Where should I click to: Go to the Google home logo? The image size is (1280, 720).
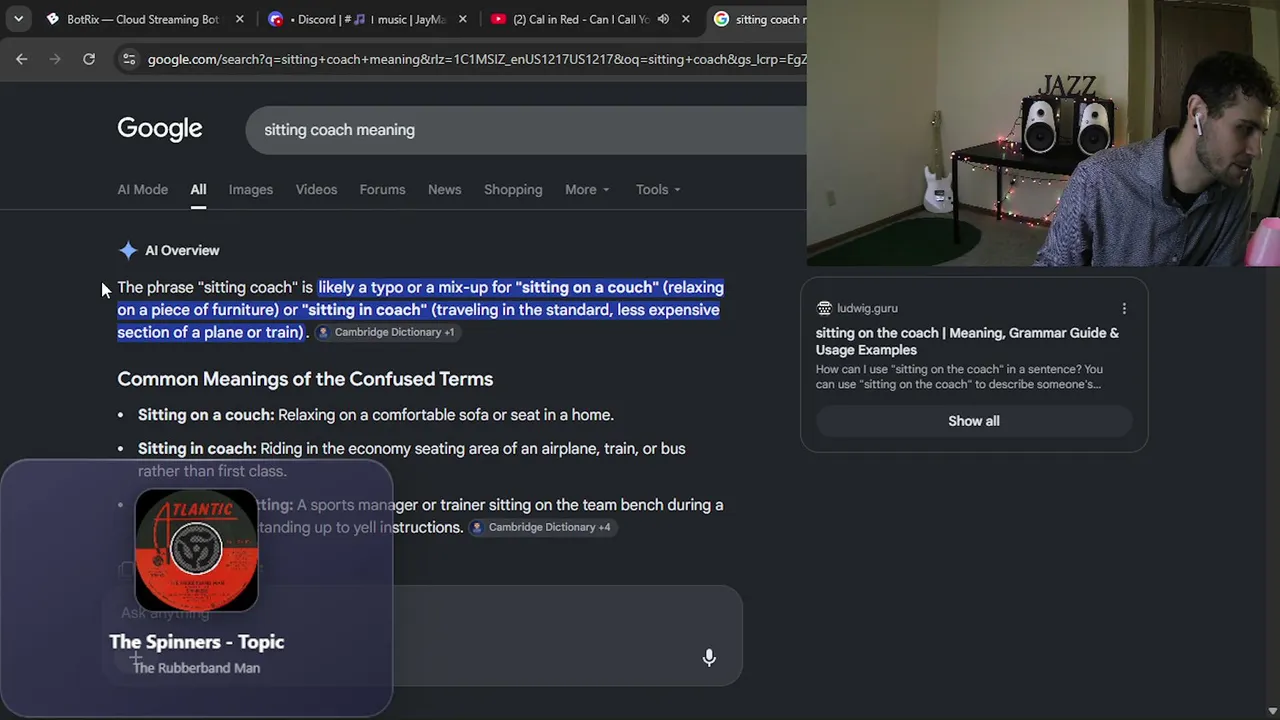[x=160, y=129]
